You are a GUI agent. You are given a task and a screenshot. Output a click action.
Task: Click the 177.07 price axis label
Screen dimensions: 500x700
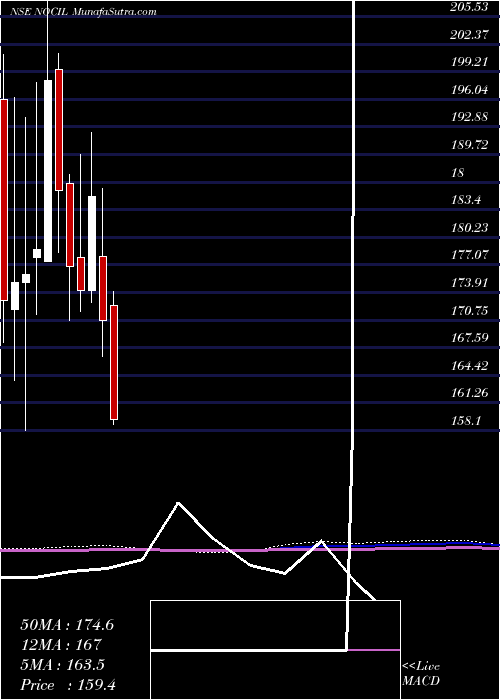[468, 255]
